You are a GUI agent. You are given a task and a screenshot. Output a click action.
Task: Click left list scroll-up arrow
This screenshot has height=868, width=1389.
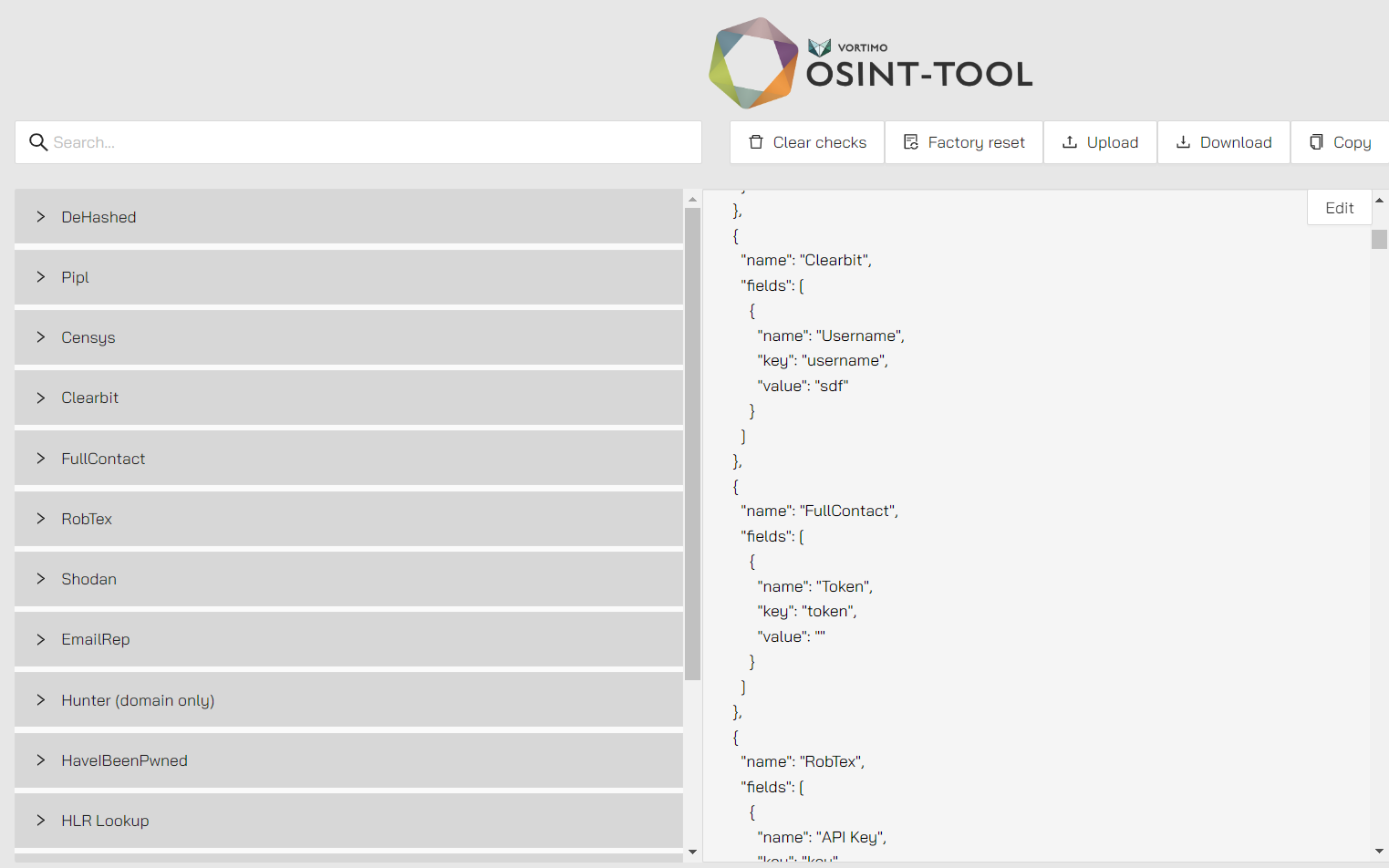tap(692, 199)
